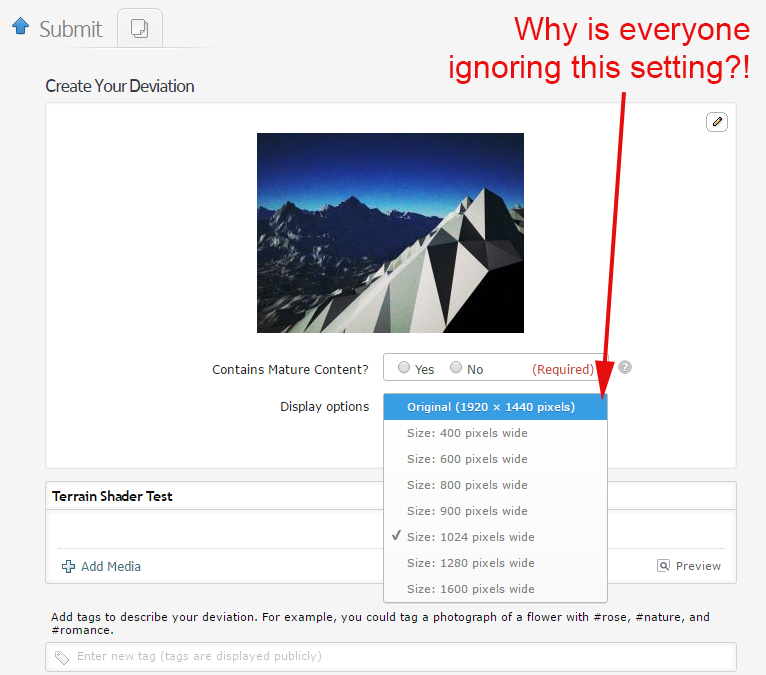Click the Add Media link text

click(x=111, y=567)
